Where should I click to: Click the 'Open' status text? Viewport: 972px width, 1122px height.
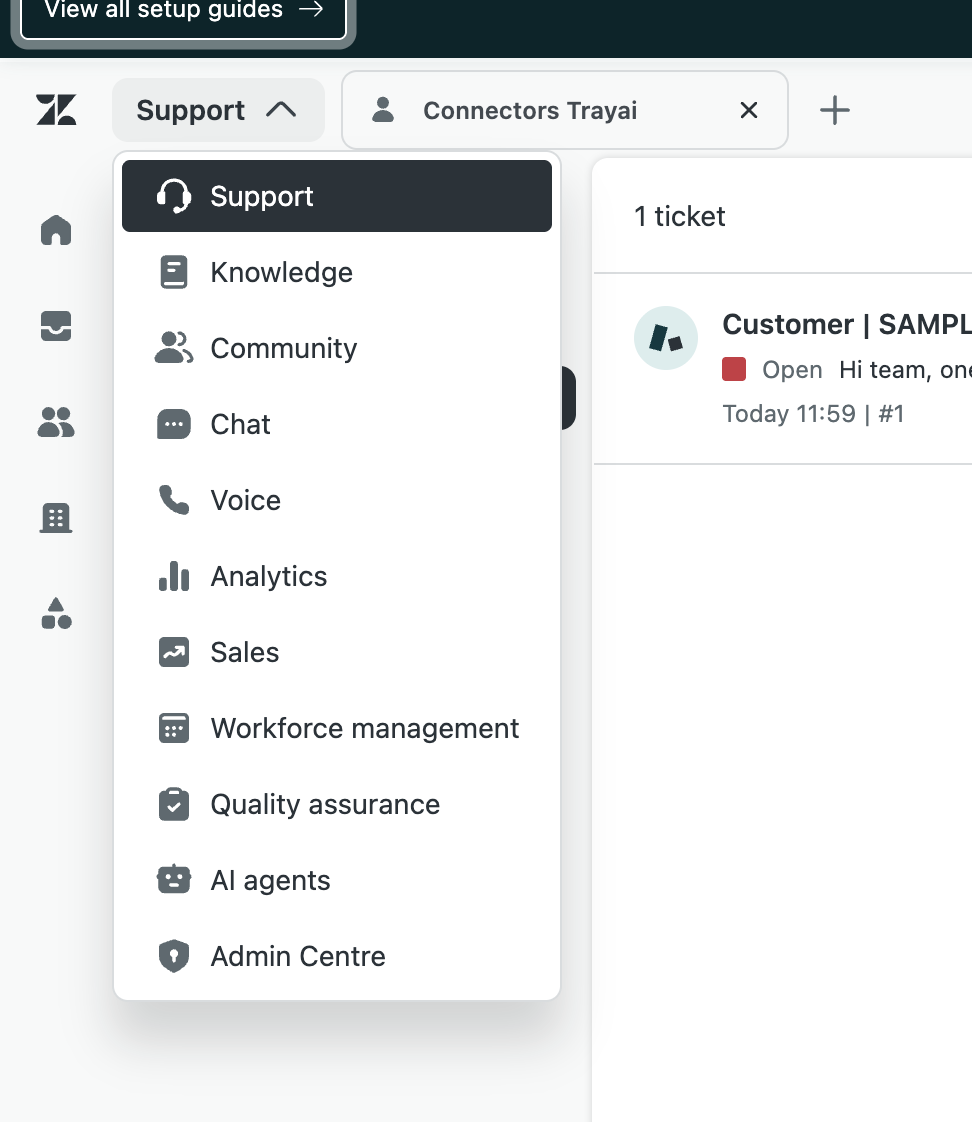792,370
